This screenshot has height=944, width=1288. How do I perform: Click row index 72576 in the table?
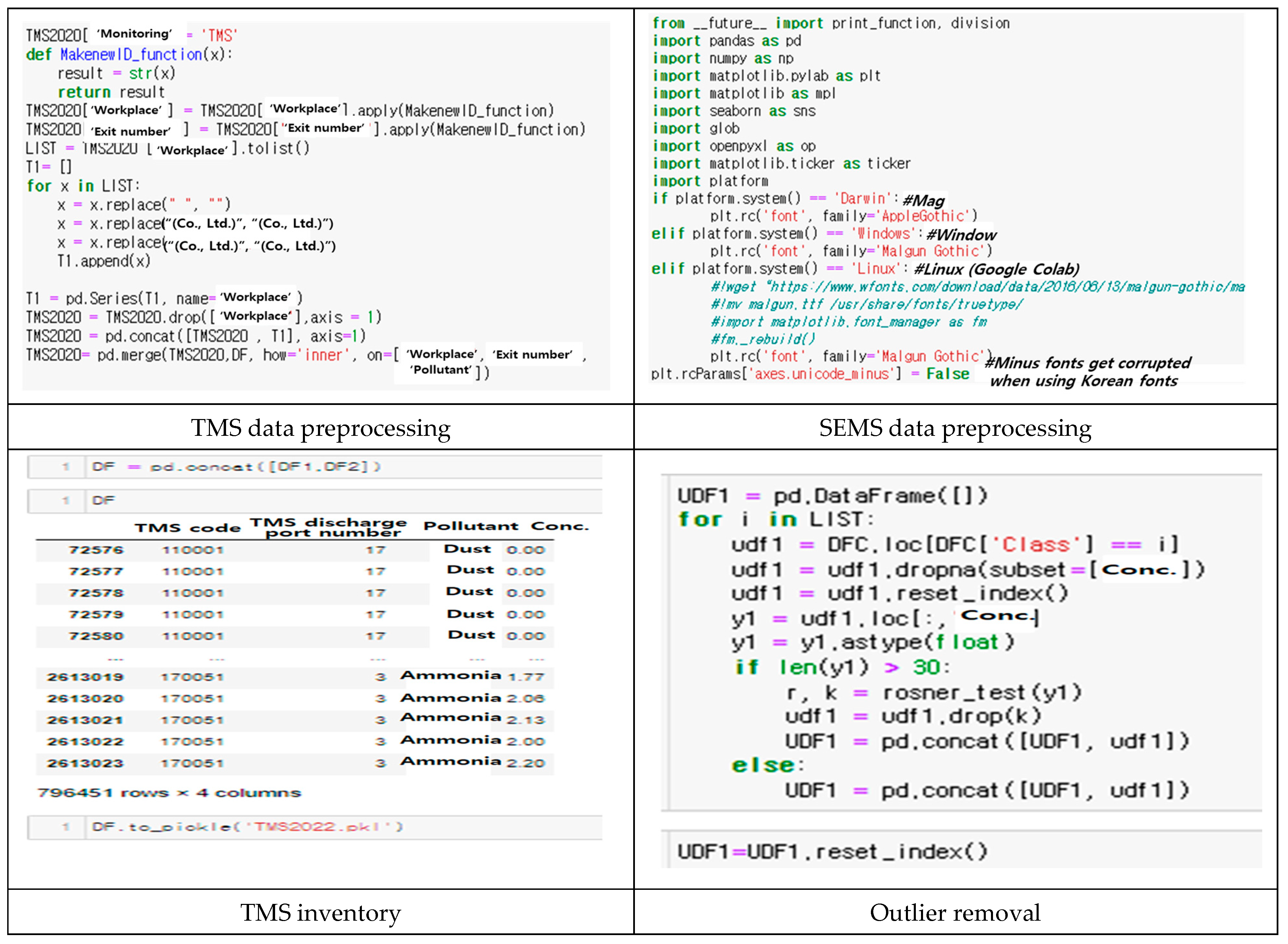tap(95, 550)
